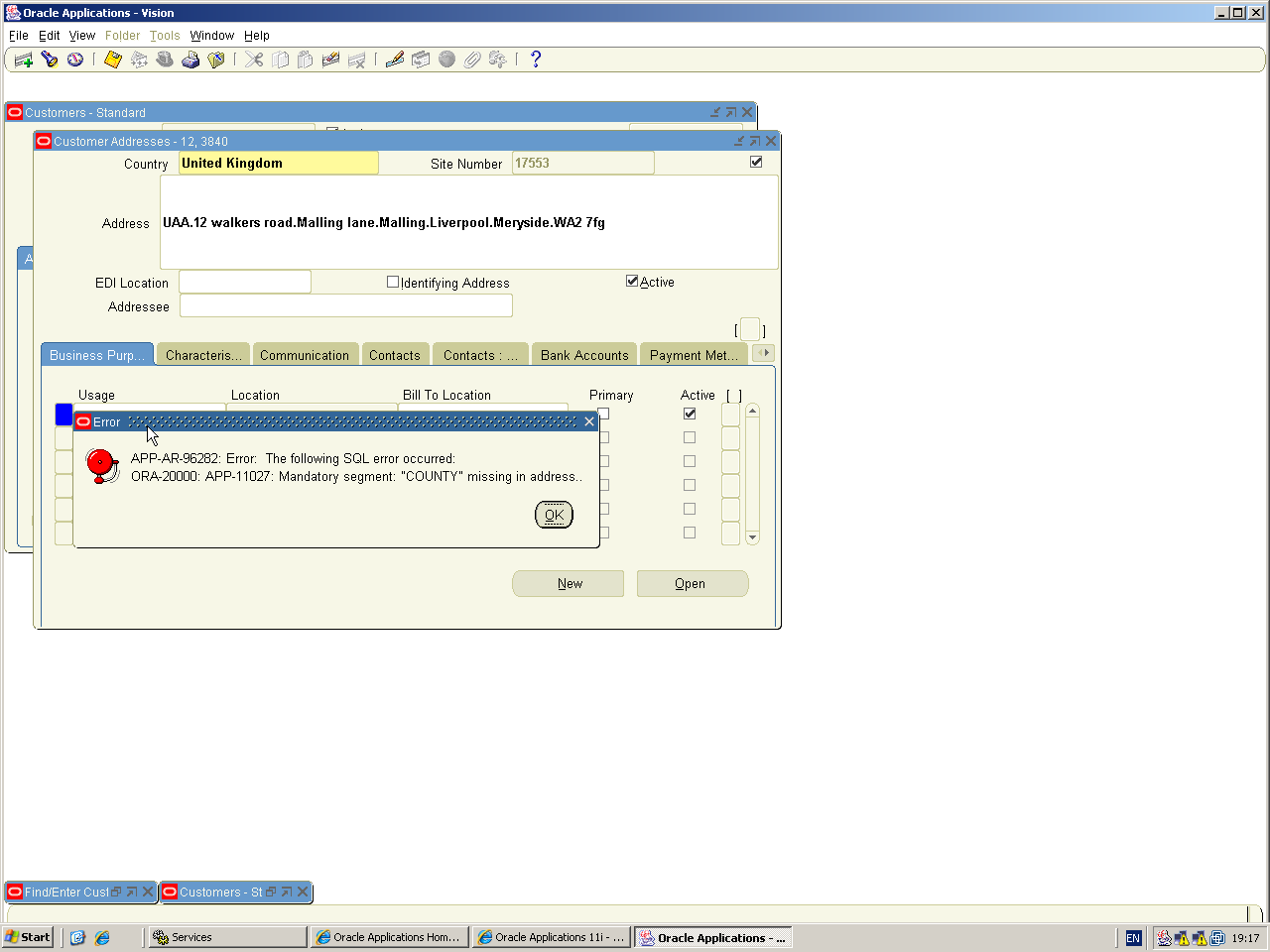
Task: Click the red alarm bell error icon
Action: coord(102,465)
